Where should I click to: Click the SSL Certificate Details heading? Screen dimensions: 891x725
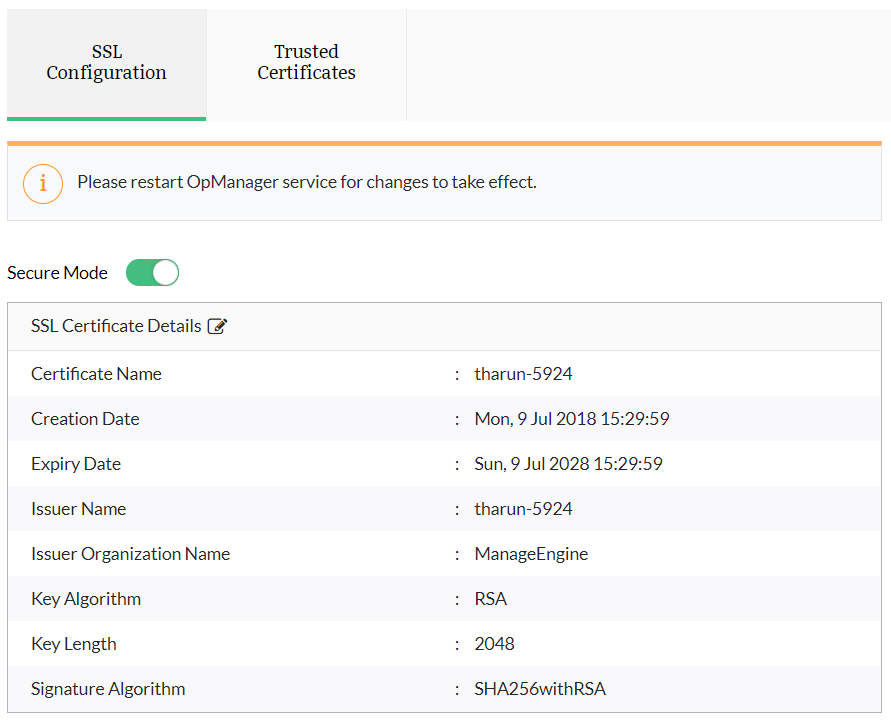(116, 327)
